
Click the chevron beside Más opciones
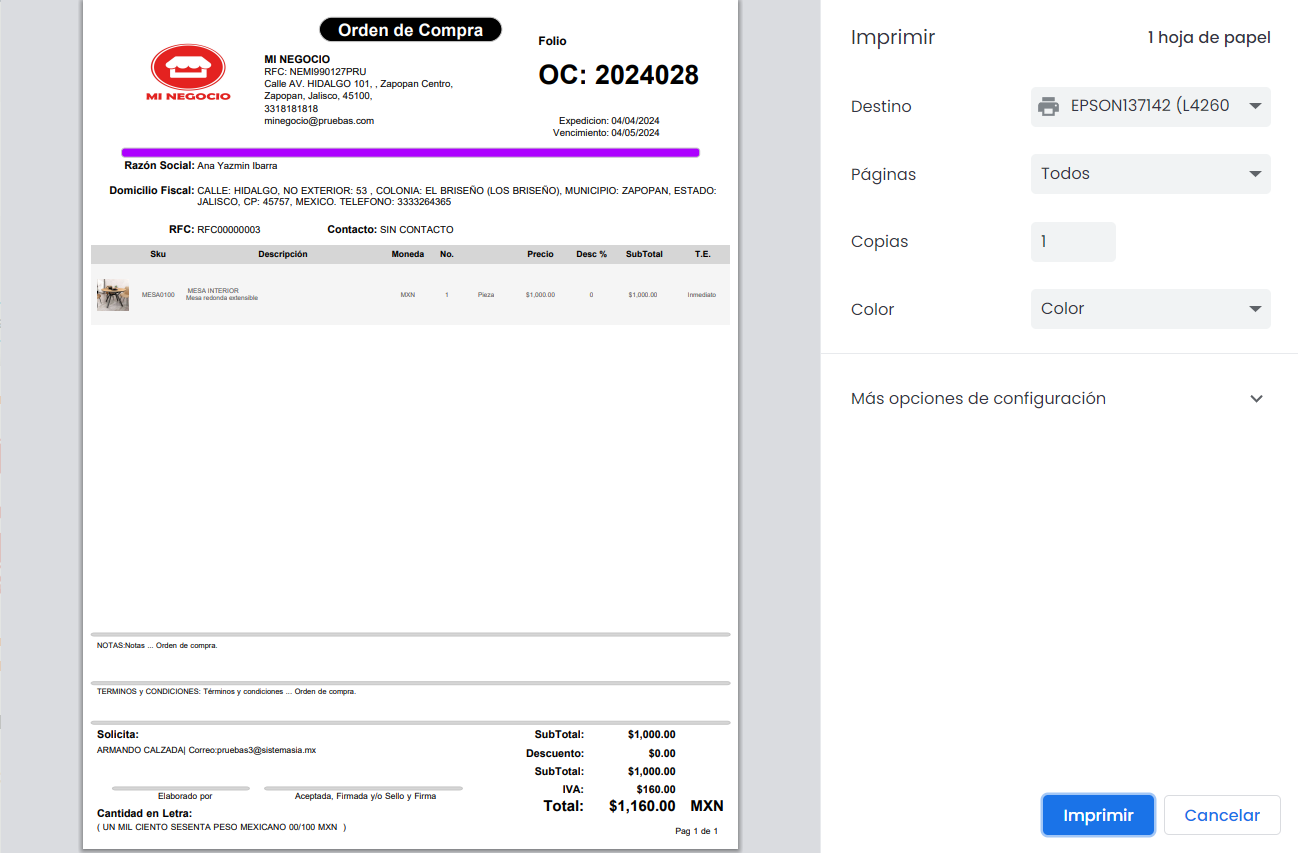(1256, 398)
